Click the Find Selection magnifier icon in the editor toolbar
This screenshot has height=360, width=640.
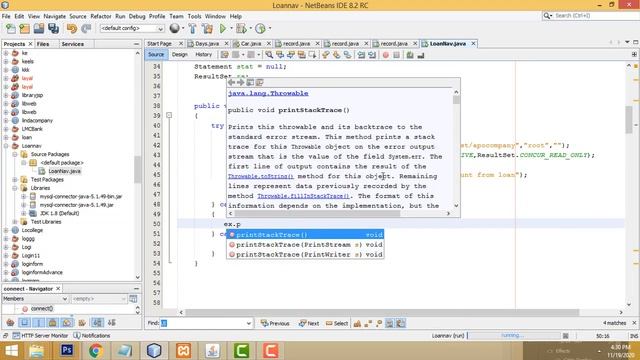(269, 55)
